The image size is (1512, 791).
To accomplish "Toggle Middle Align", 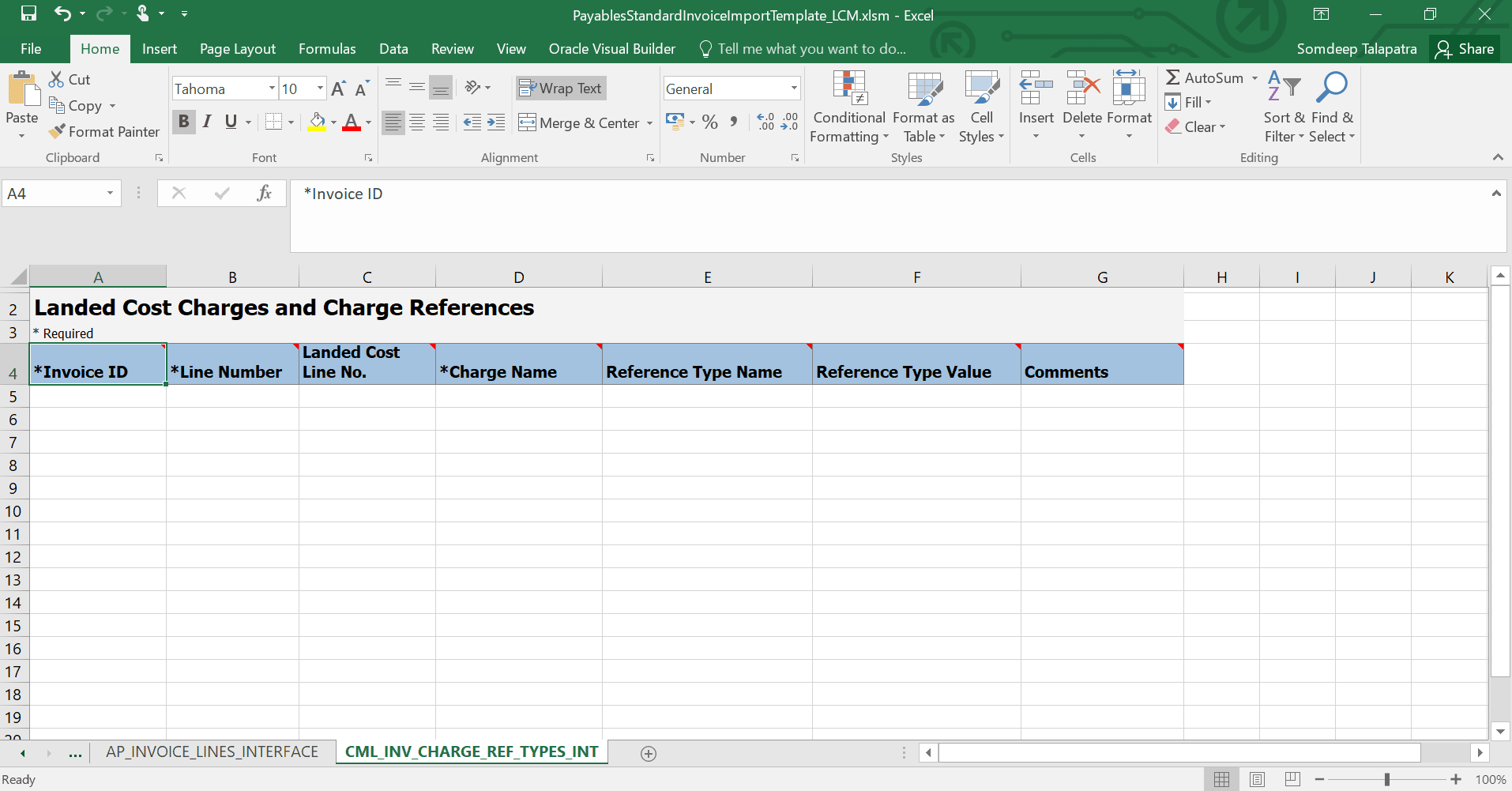I will pyautogui.click(x=417, y=87).
